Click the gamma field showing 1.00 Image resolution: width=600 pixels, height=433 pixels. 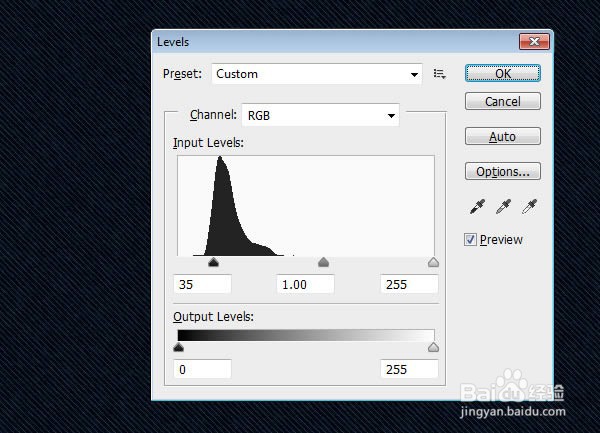coord(305,284)
